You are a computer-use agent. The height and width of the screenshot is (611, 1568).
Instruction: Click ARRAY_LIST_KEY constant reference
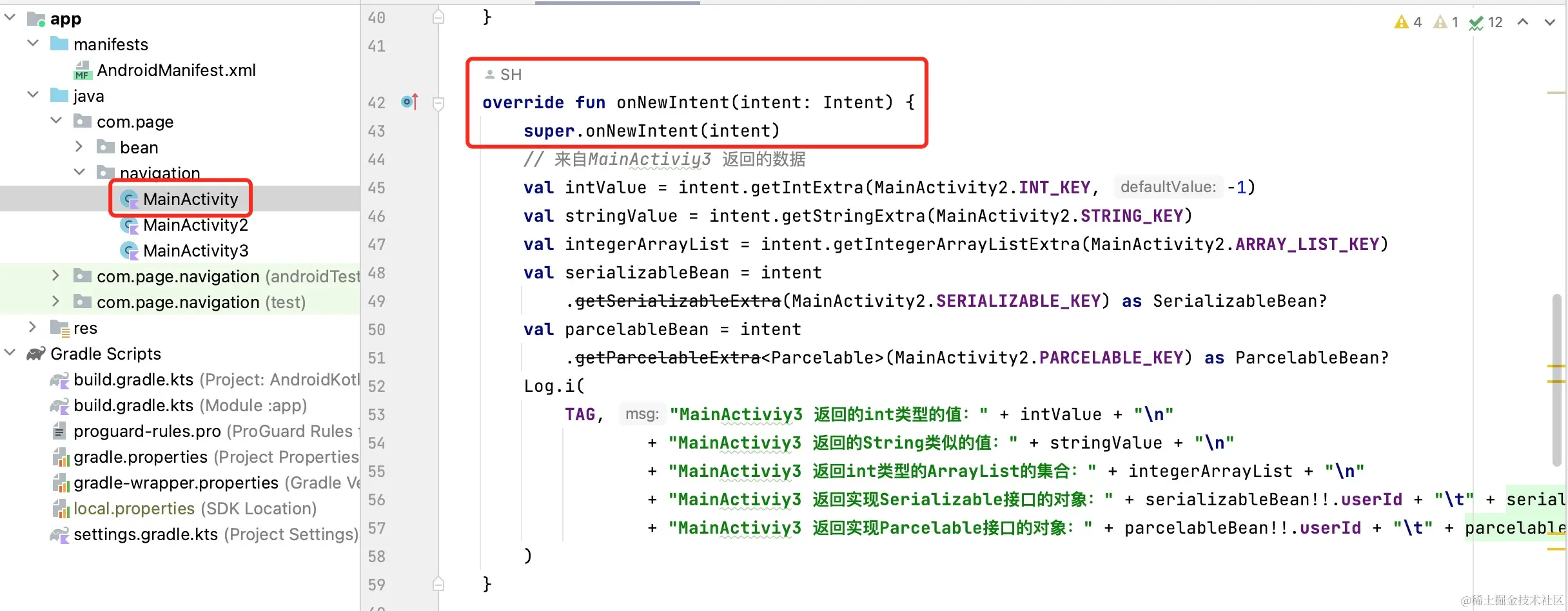[1307, 244]
